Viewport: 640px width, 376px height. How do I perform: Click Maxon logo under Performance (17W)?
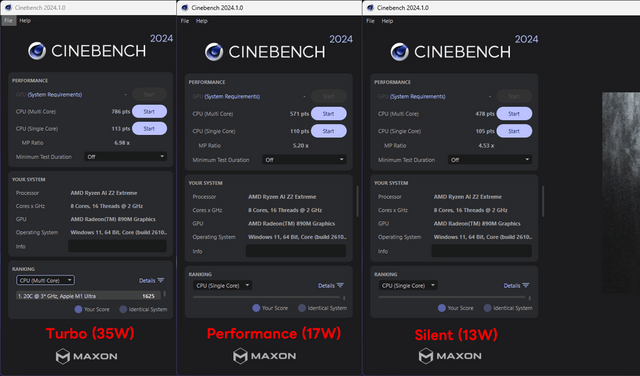click(264, 356)
